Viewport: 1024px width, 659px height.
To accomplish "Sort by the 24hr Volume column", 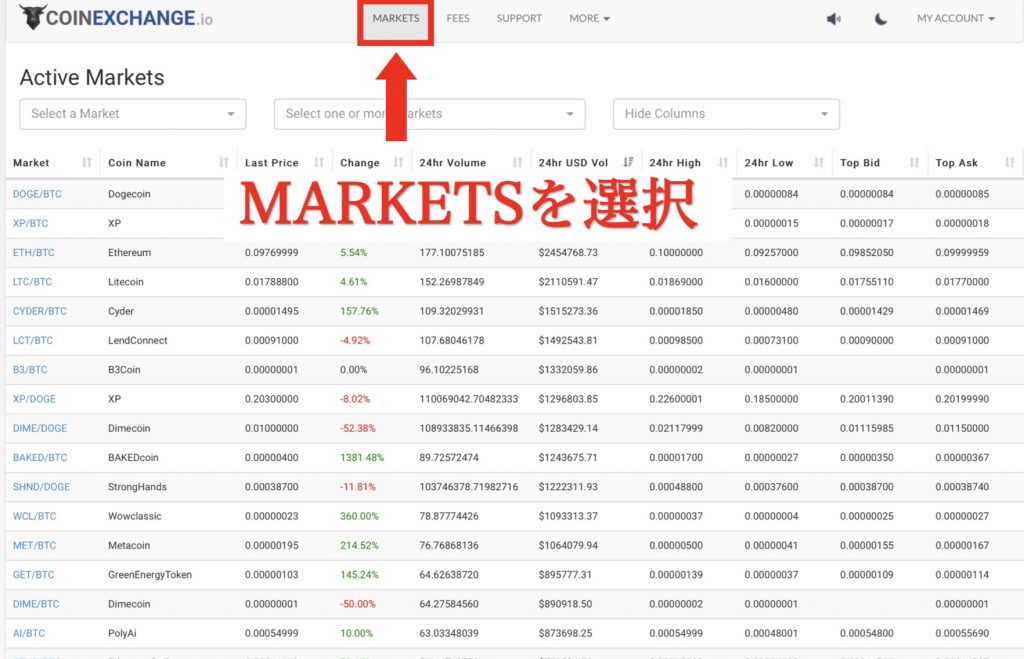I will [471, 163].
